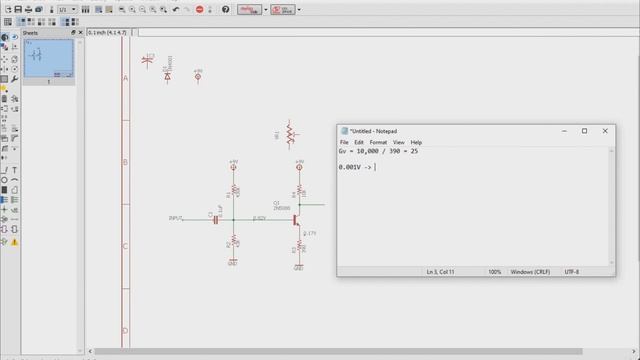The image size is (640, 360).
Task: Click the Info tool icon
Action: 4,37
